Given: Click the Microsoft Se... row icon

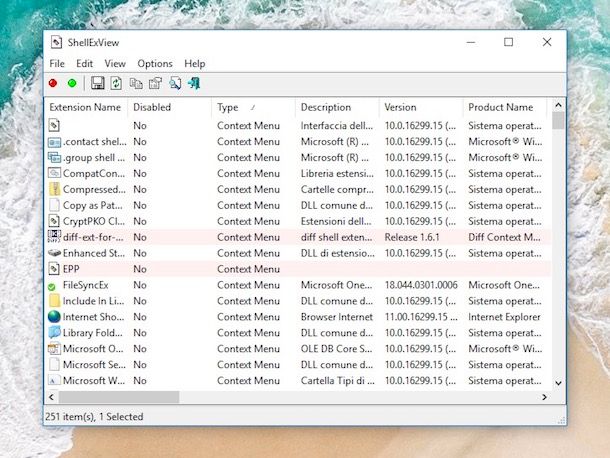Looking at the screenshot, I should tap(54, 365).
